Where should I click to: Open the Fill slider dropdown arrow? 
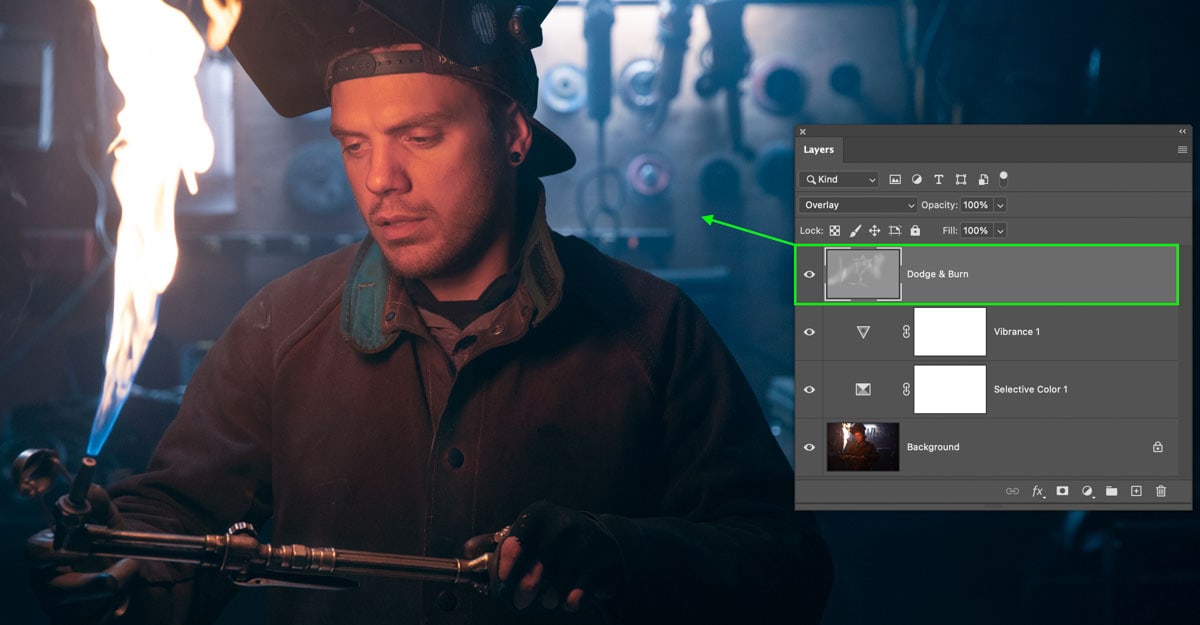click(1000, 231)
